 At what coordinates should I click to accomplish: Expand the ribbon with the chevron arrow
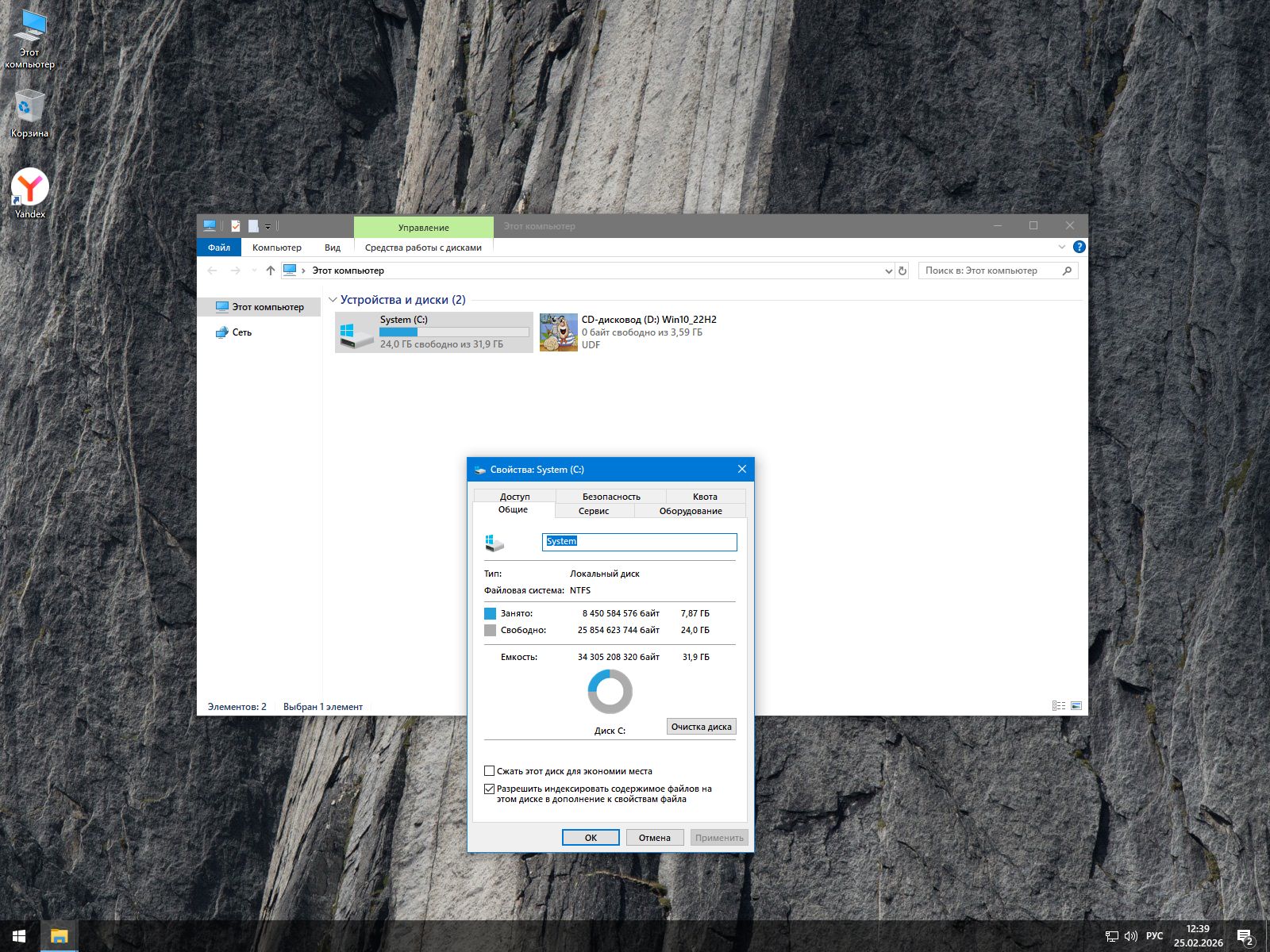click(1062, 247)
